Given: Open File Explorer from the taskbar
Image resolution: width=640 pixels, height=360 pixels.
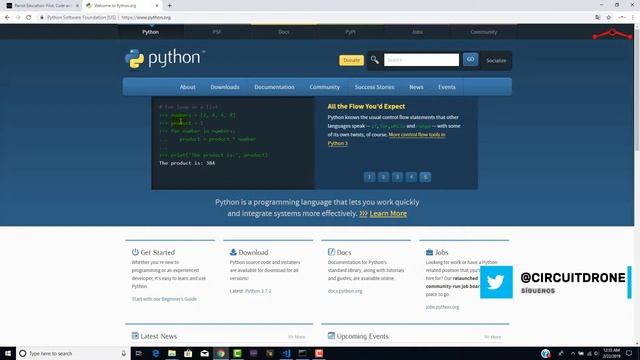Looking at the screenshot, I should click(x=172, y=353).
